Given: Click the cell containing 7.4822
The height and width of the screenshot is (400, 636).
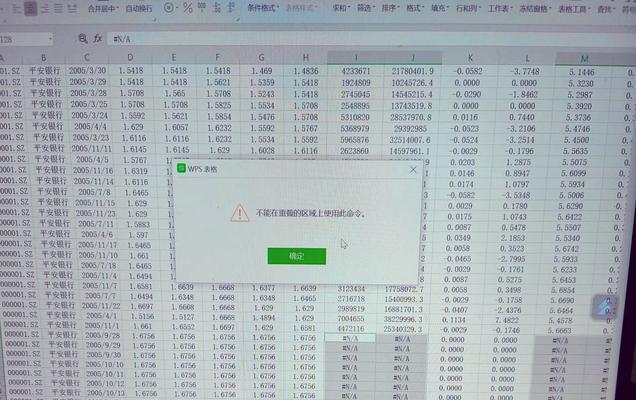Looking at the screenshot, I should (505, 320).
